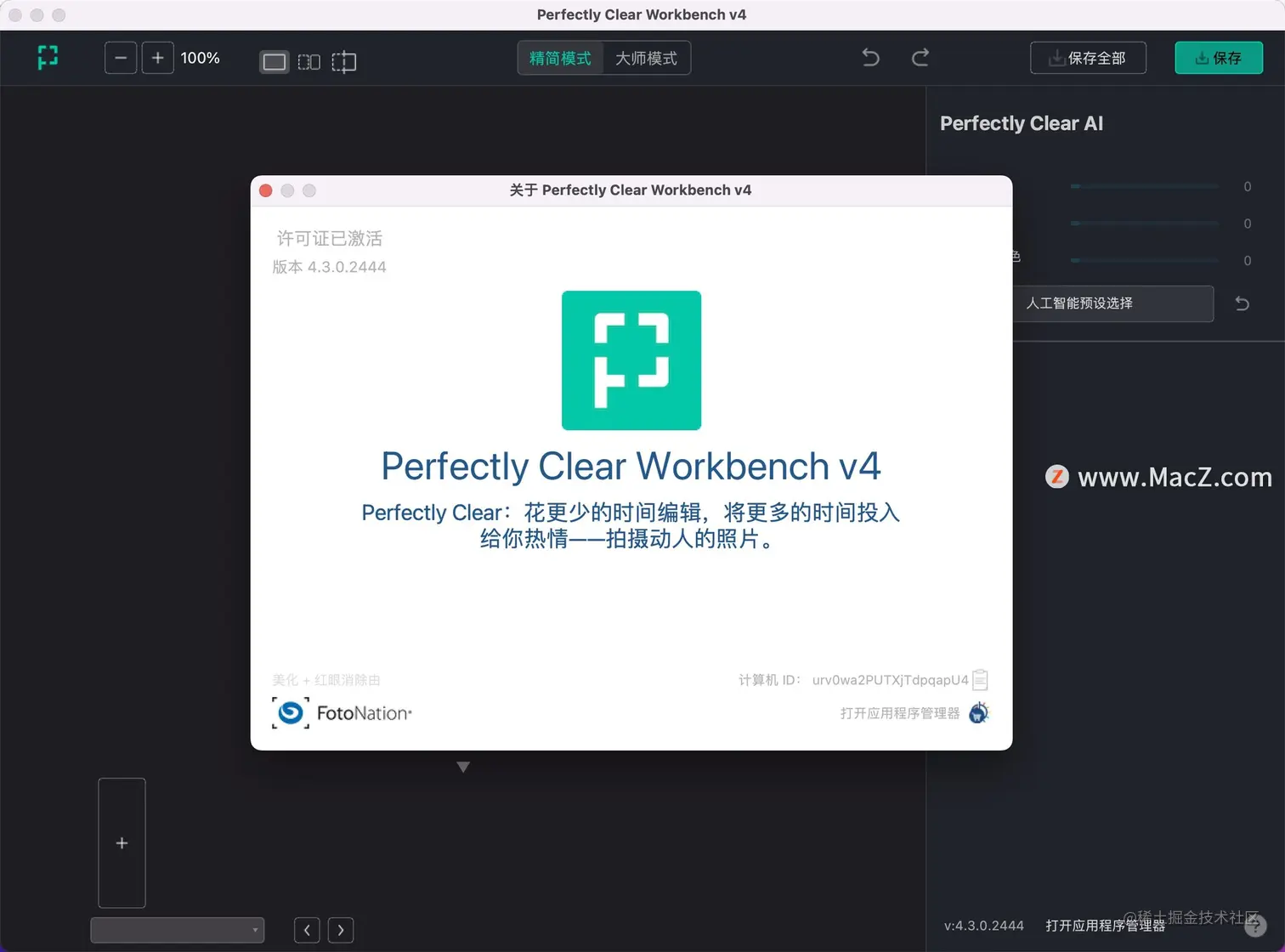
Task: Switch to 大师模式 tab
Action: pos(647,58)
